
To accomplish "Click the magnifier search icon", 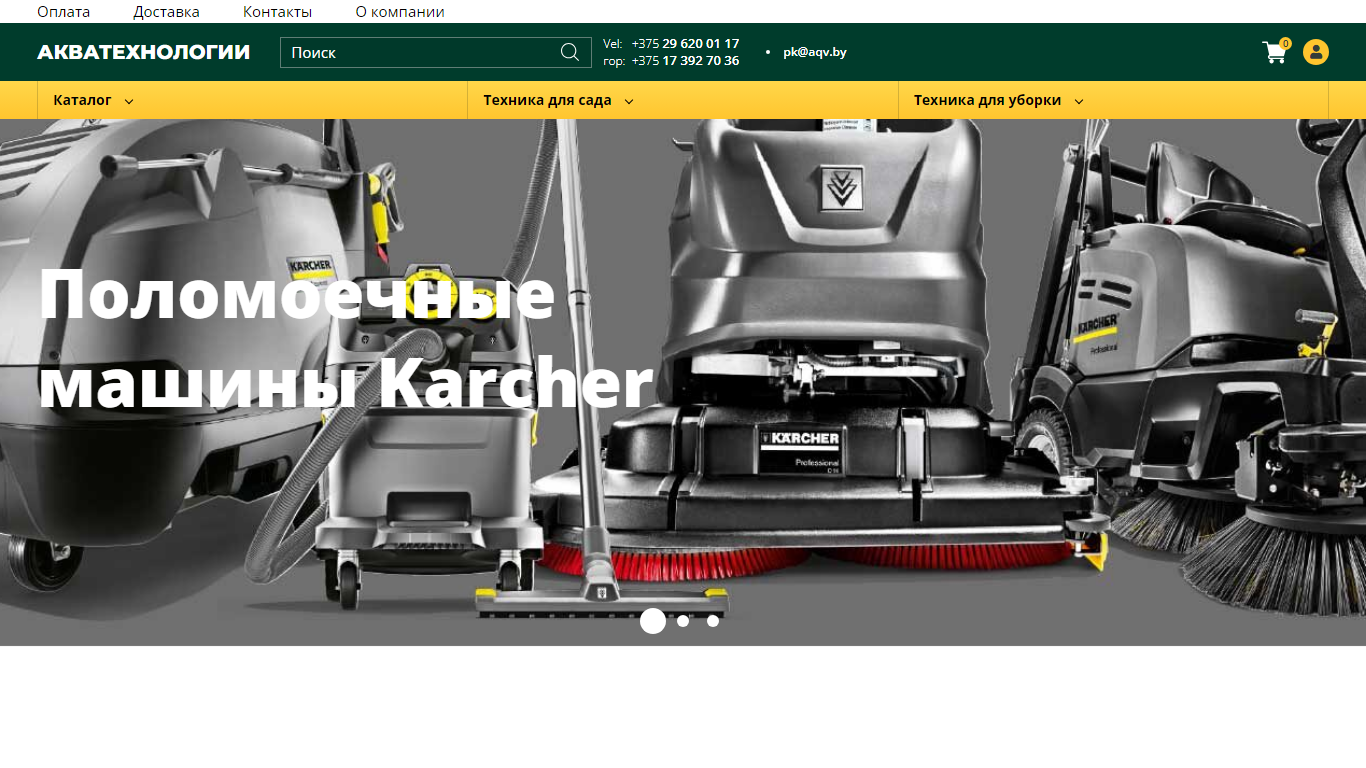I will (570, 52).
